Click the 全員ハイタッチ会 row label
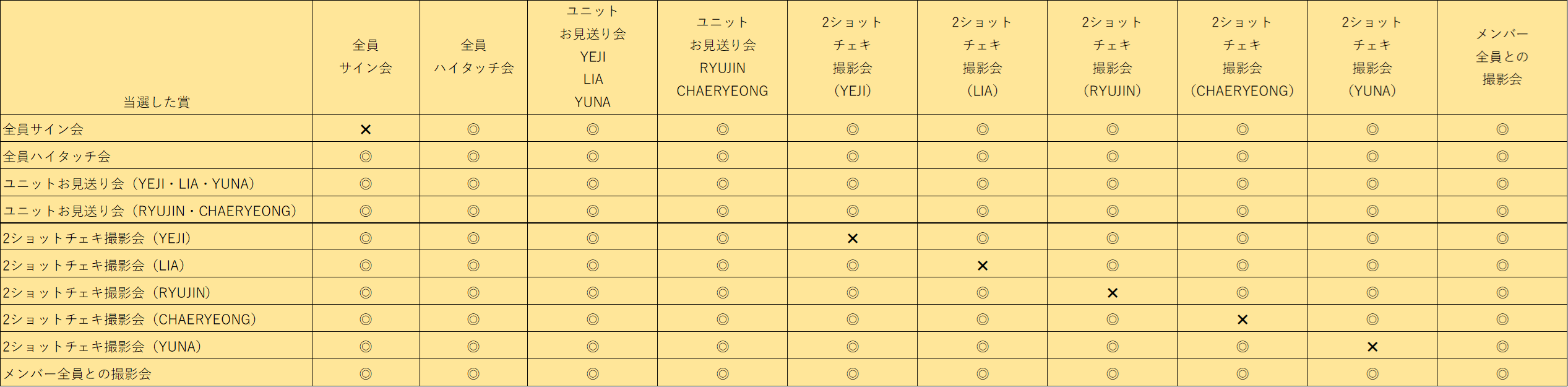Image resolution: width=1568 pixels, height=387 pixels. 57,157
